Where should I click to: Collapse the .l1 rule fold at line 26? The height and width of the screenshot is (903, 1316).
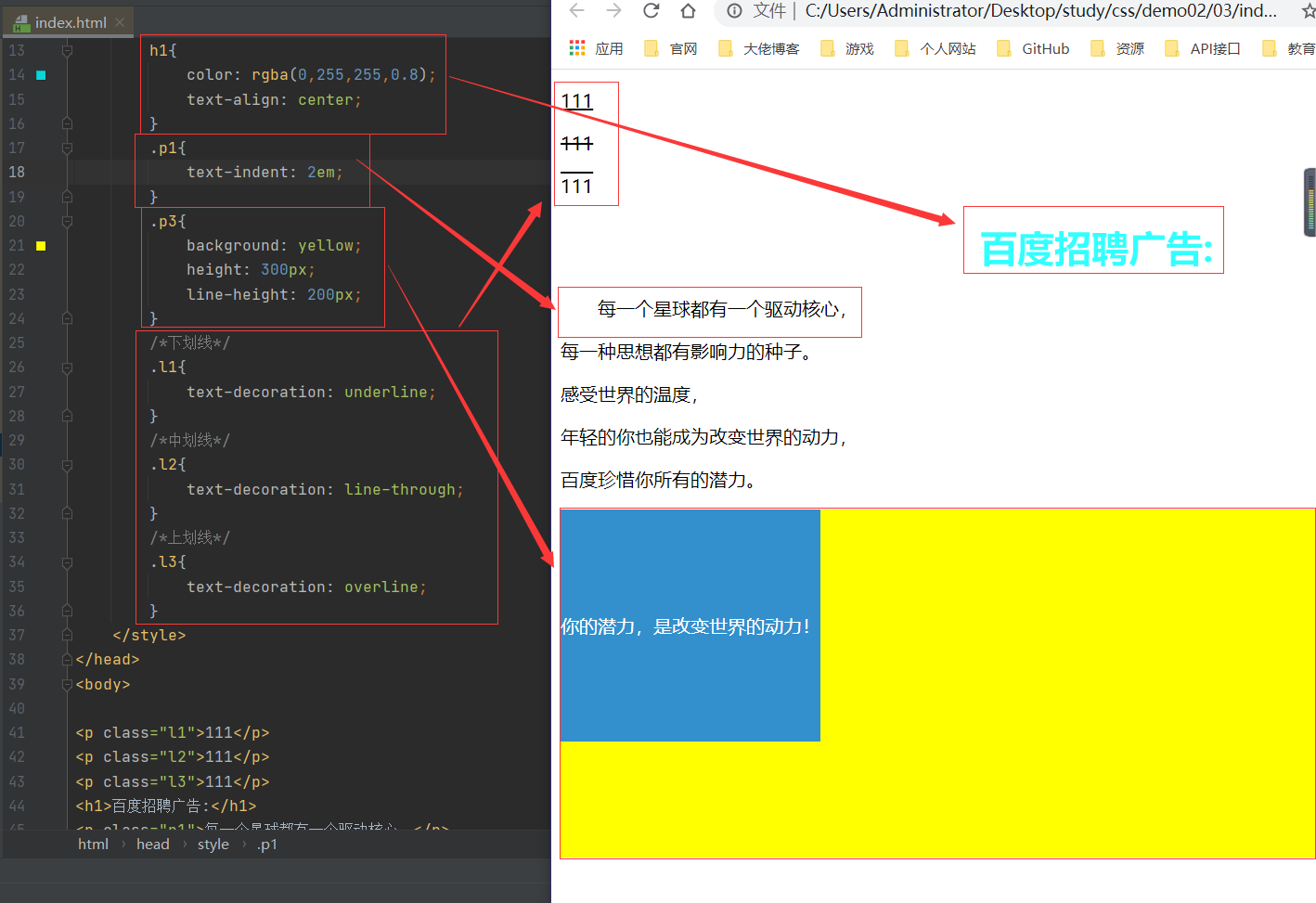click(x=67, y=368)
